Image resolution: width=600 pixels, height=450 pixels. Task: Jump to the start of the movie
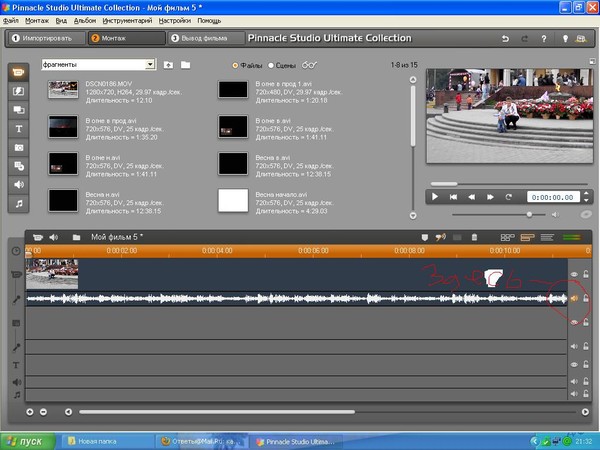453,197
